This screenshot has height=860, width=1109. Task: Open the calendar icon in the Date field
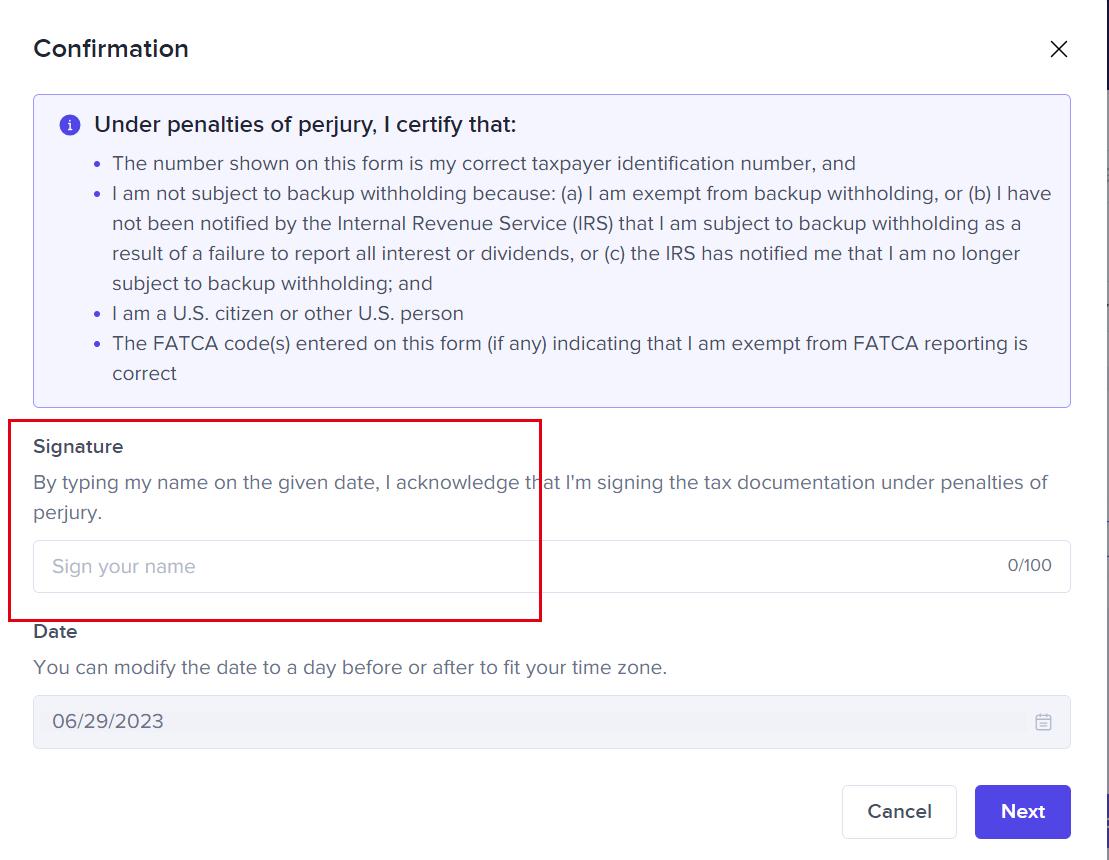[x=1043, y=722]
